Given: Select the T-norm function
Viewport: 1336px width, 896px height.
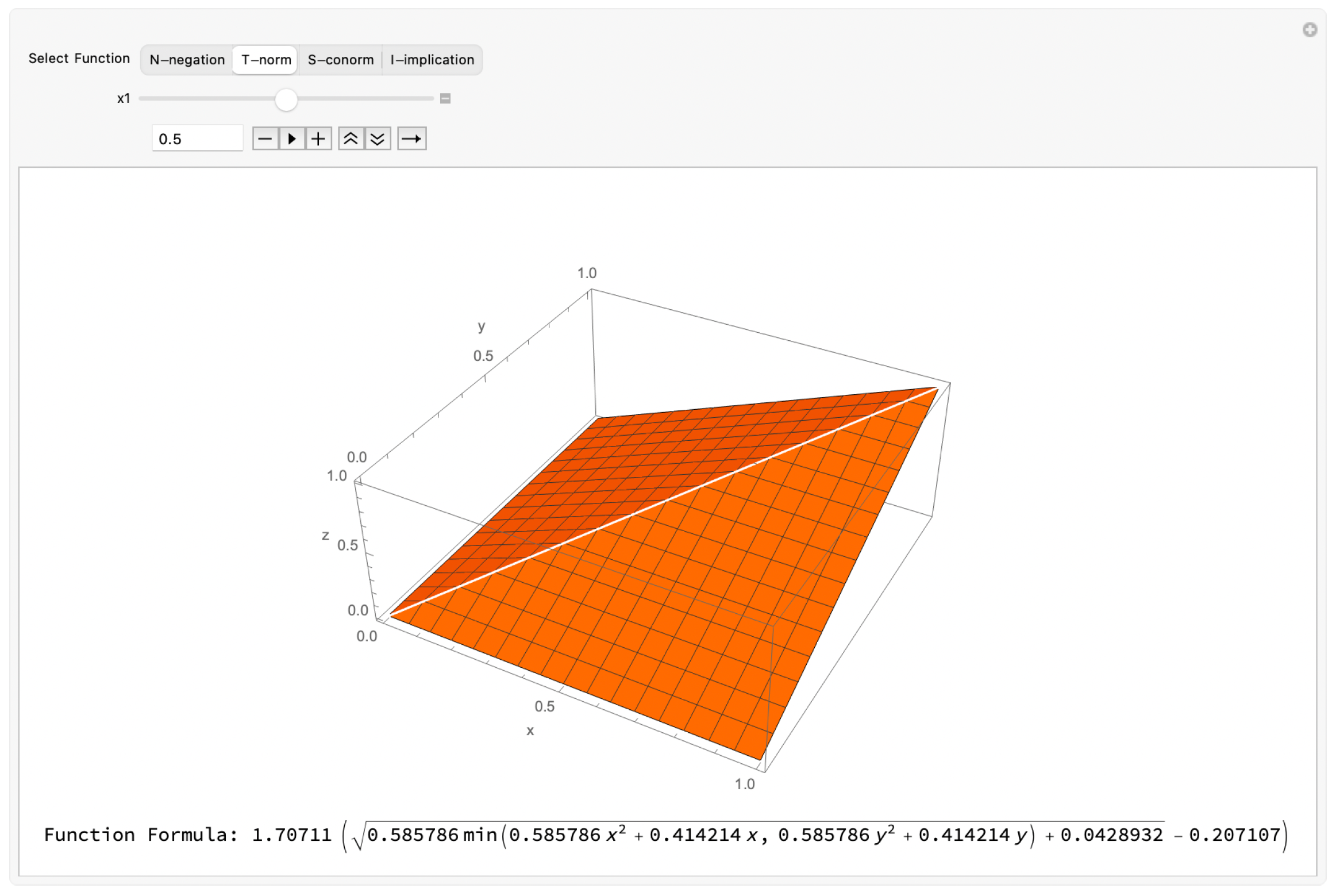Looking at the screenshot, I should 265,60.
